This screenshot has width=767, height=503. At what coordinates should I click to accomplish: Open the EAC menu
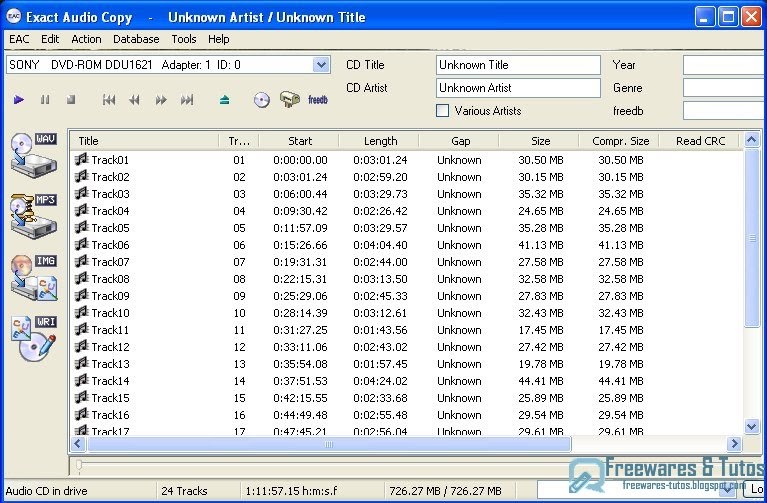(19, 39)
